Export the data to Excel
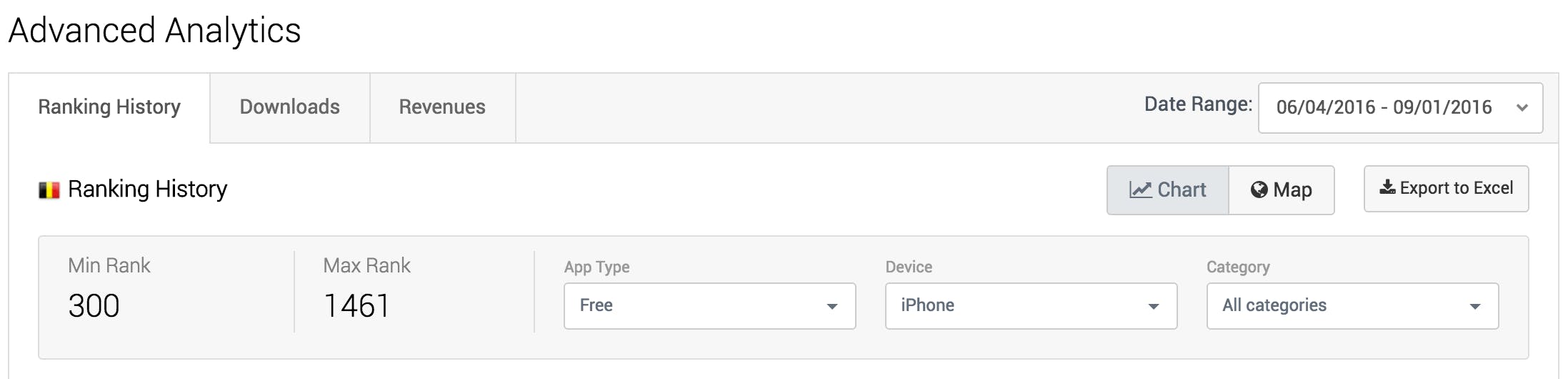Screen dimensions: 1568x379 [1446, 189]
